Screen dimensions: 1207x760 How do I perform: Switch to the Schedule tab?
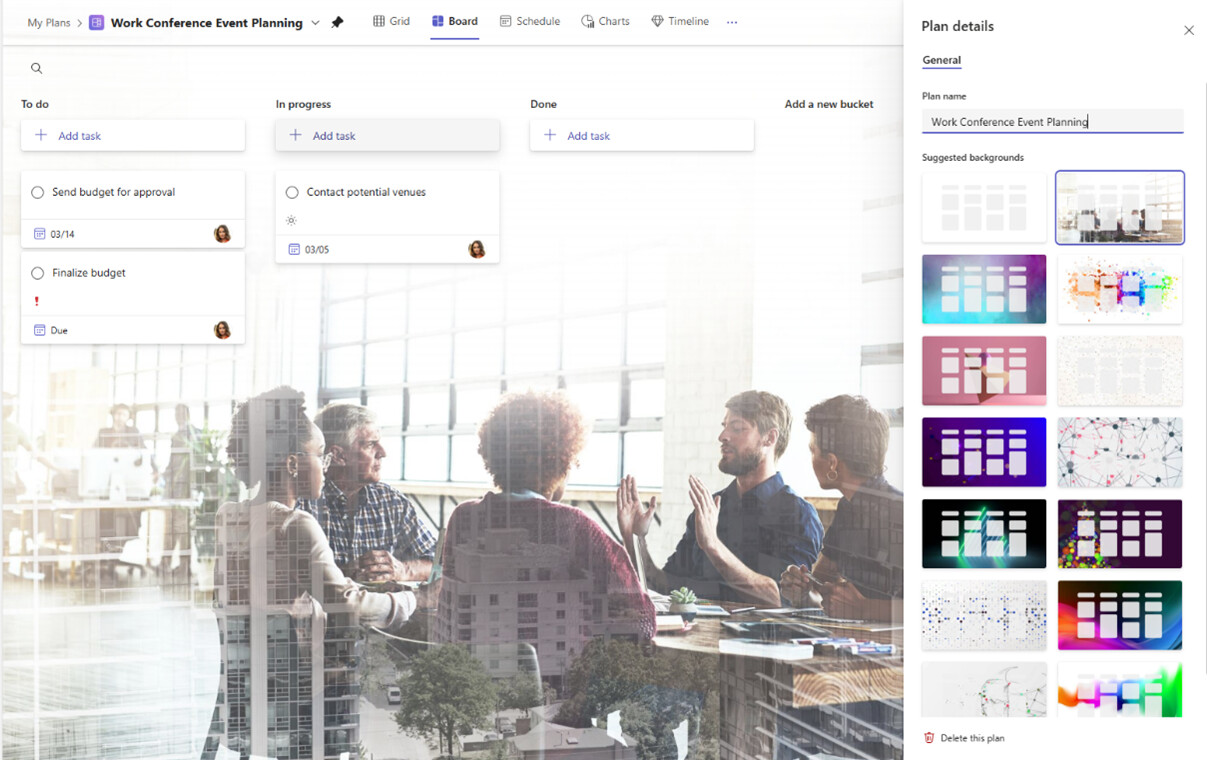click(x=530, y=20)
